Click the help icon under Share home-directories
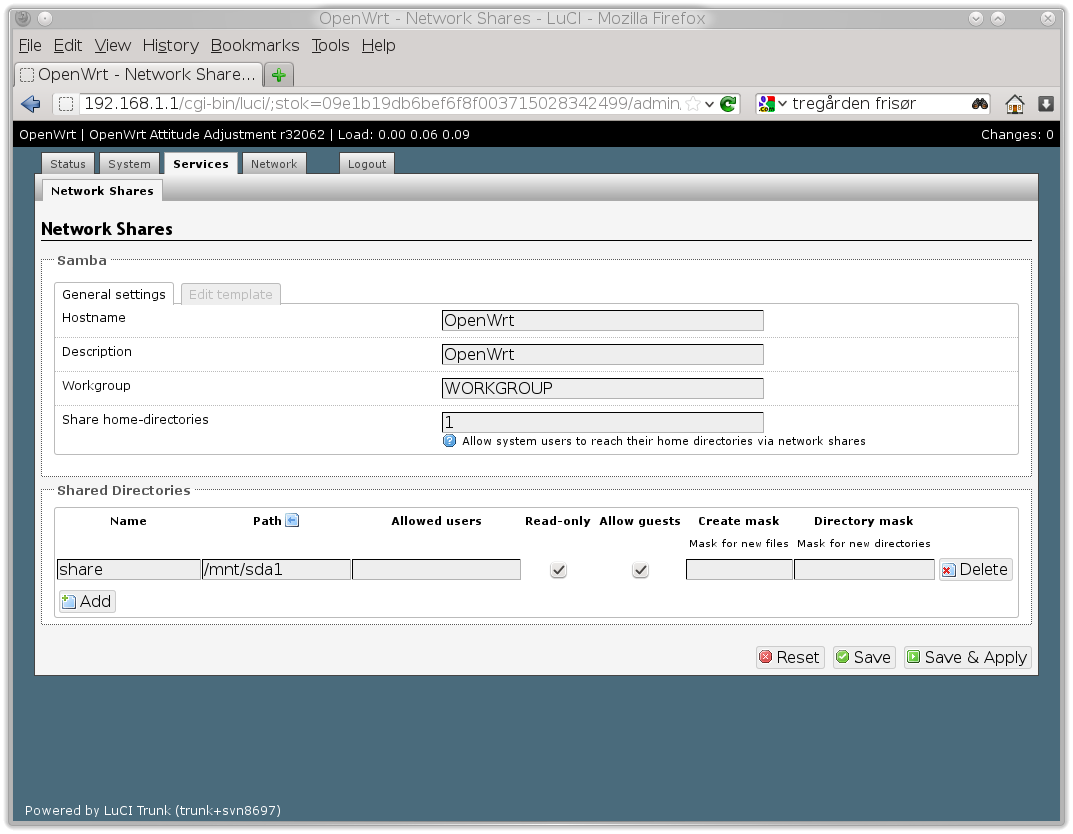 click(x=449, y=441)
